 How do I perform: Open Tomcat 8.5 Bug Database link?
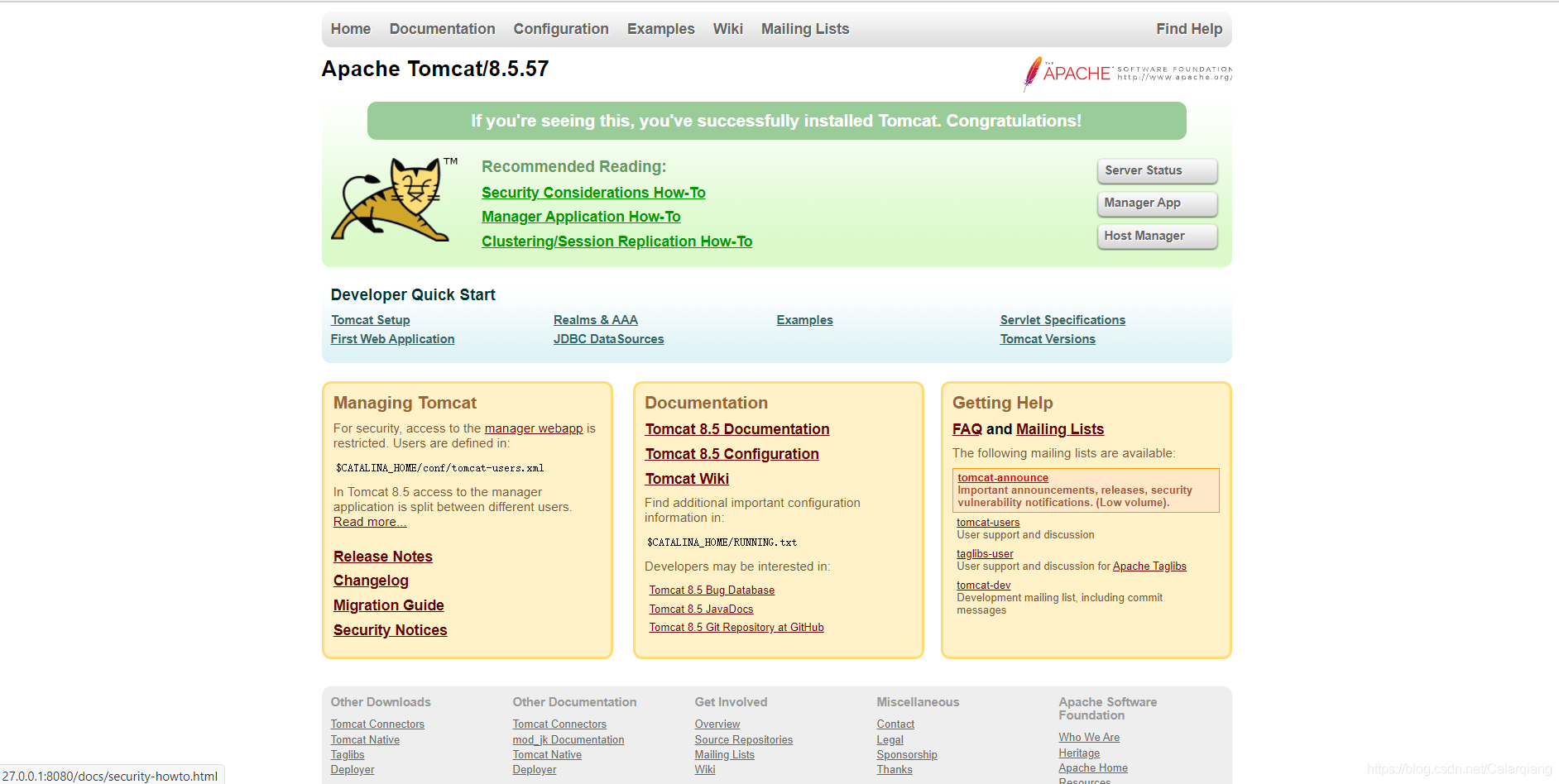(x=712, y=590)
